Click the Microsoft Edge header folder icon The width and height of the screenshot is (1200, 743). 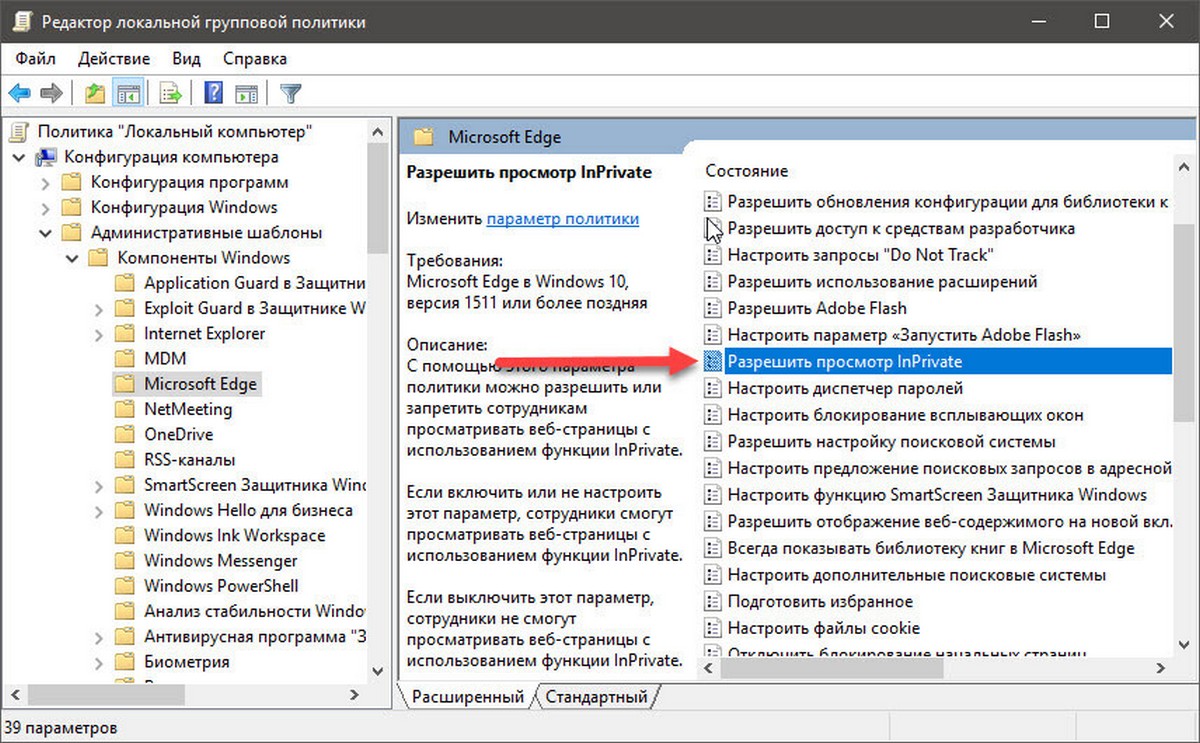pos(424,137)
